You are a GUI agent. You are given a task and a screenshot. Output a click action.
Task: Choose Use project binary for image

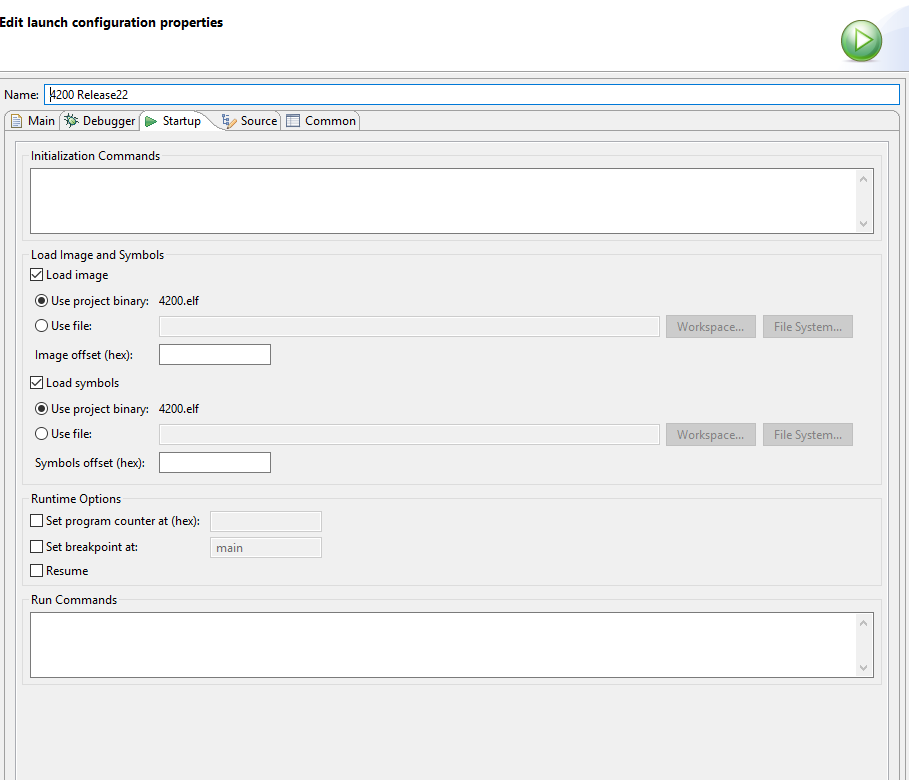coord(41,301)
